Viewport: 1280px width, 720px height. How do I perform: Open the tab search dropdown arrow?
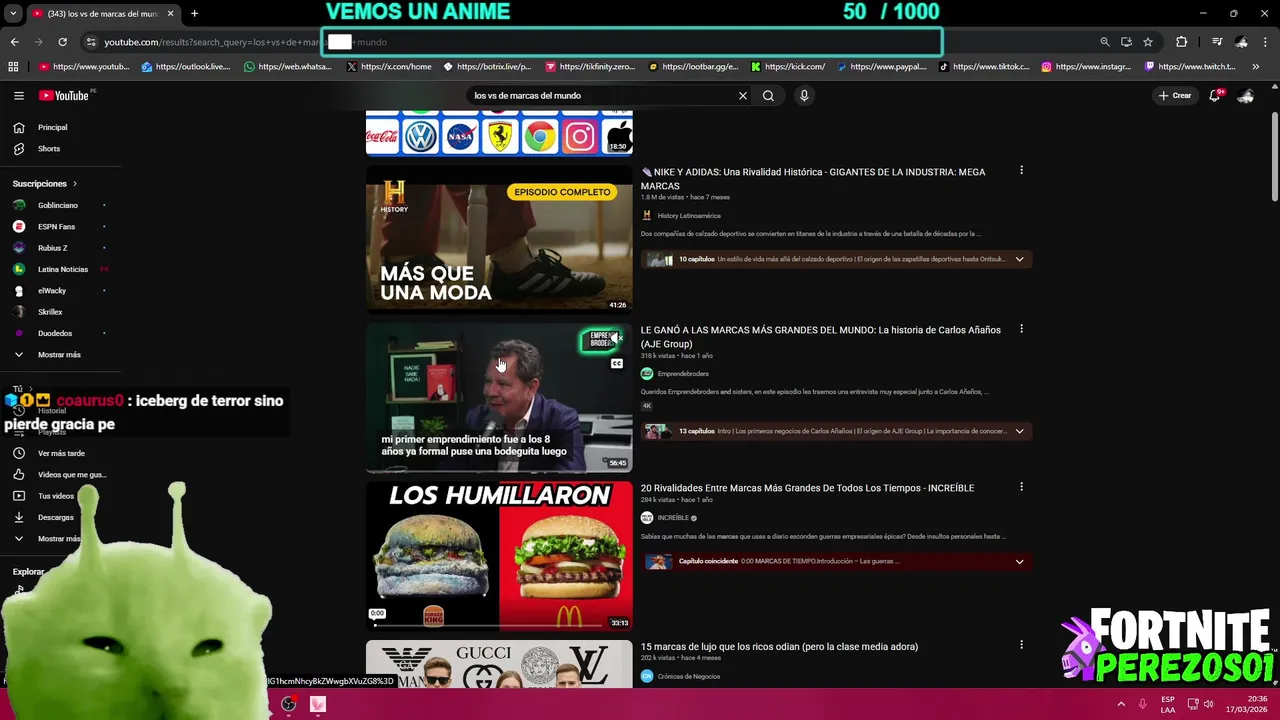coord(13,13)
